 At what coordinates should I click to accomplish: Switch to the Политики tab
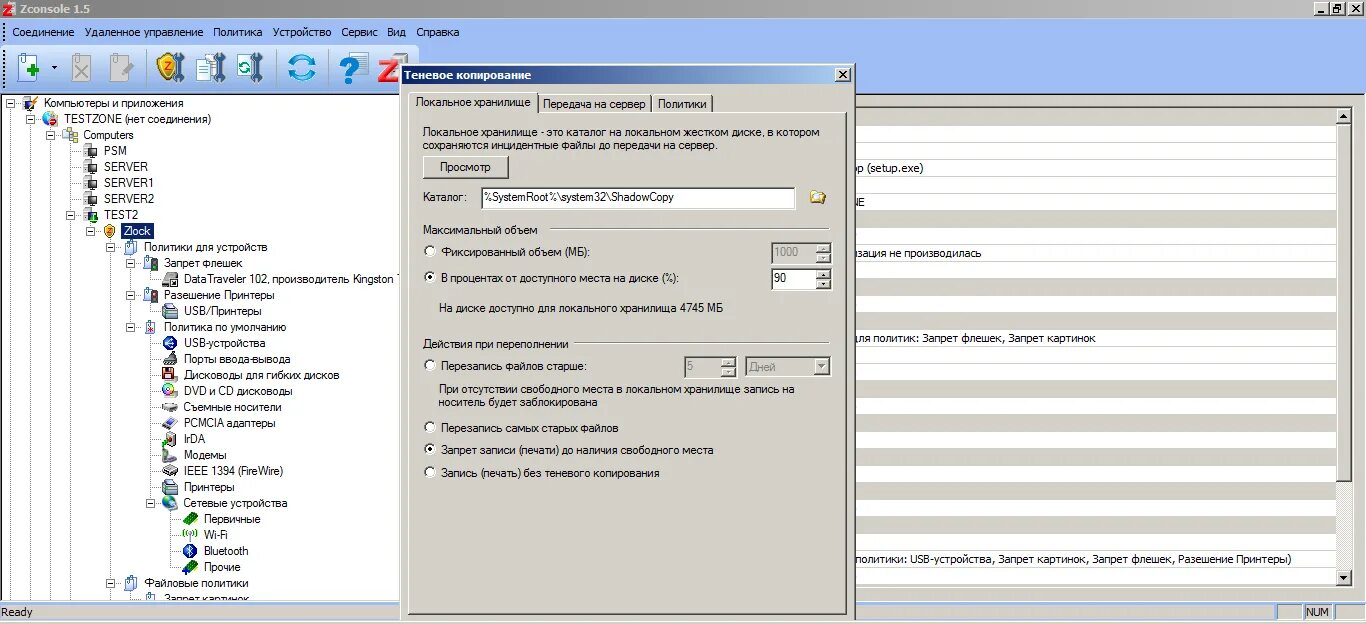point(682,104)
